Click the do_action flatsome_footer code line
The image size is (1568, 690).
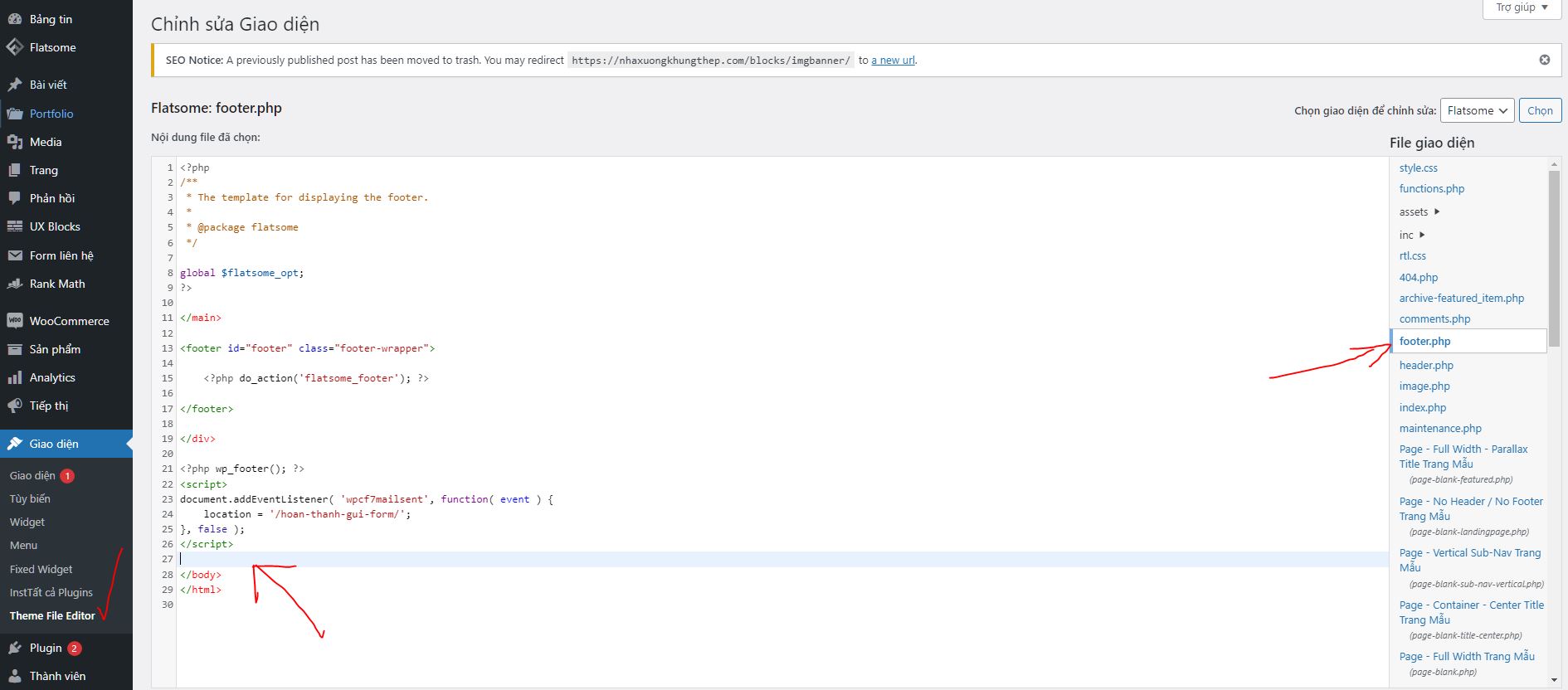point(316,378)
